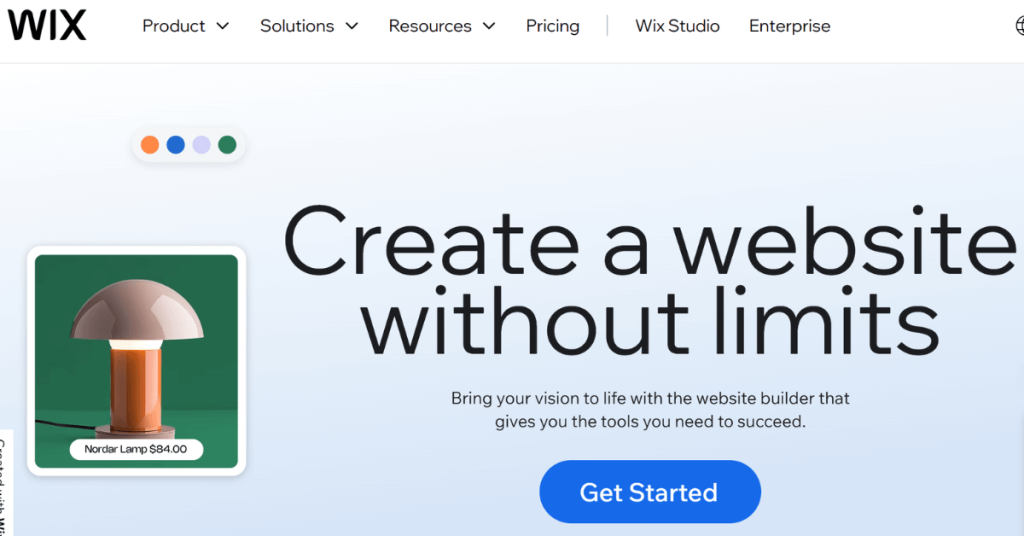Open the language globe icon
This screenshot has width=1024, height=536.
(1020, 26)
